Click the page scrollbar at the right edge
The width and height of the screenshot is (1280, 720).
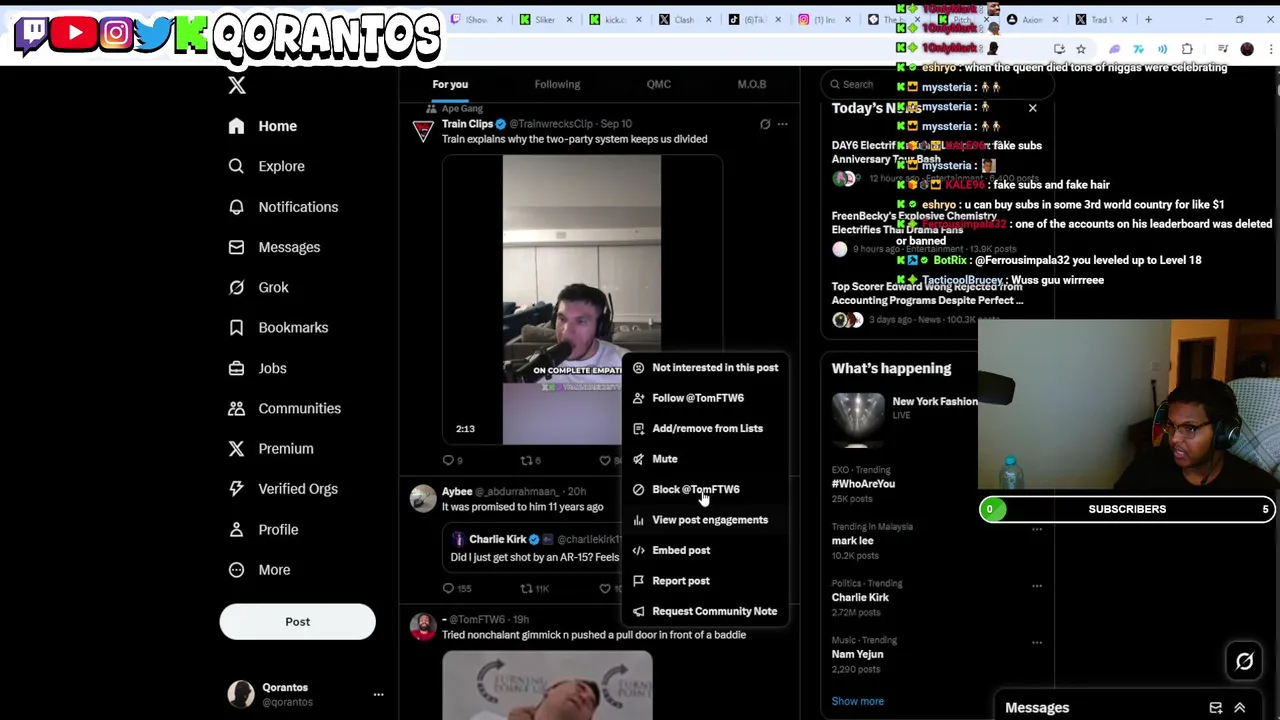(1275, 90)
